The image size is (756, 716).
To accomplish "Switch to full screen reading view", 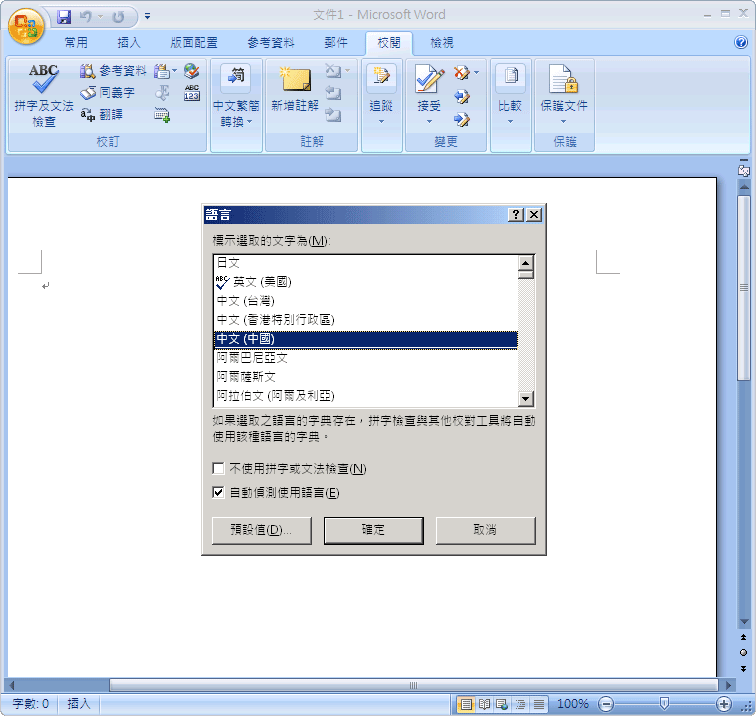I will pyautogui.click(x=484, y=704).
